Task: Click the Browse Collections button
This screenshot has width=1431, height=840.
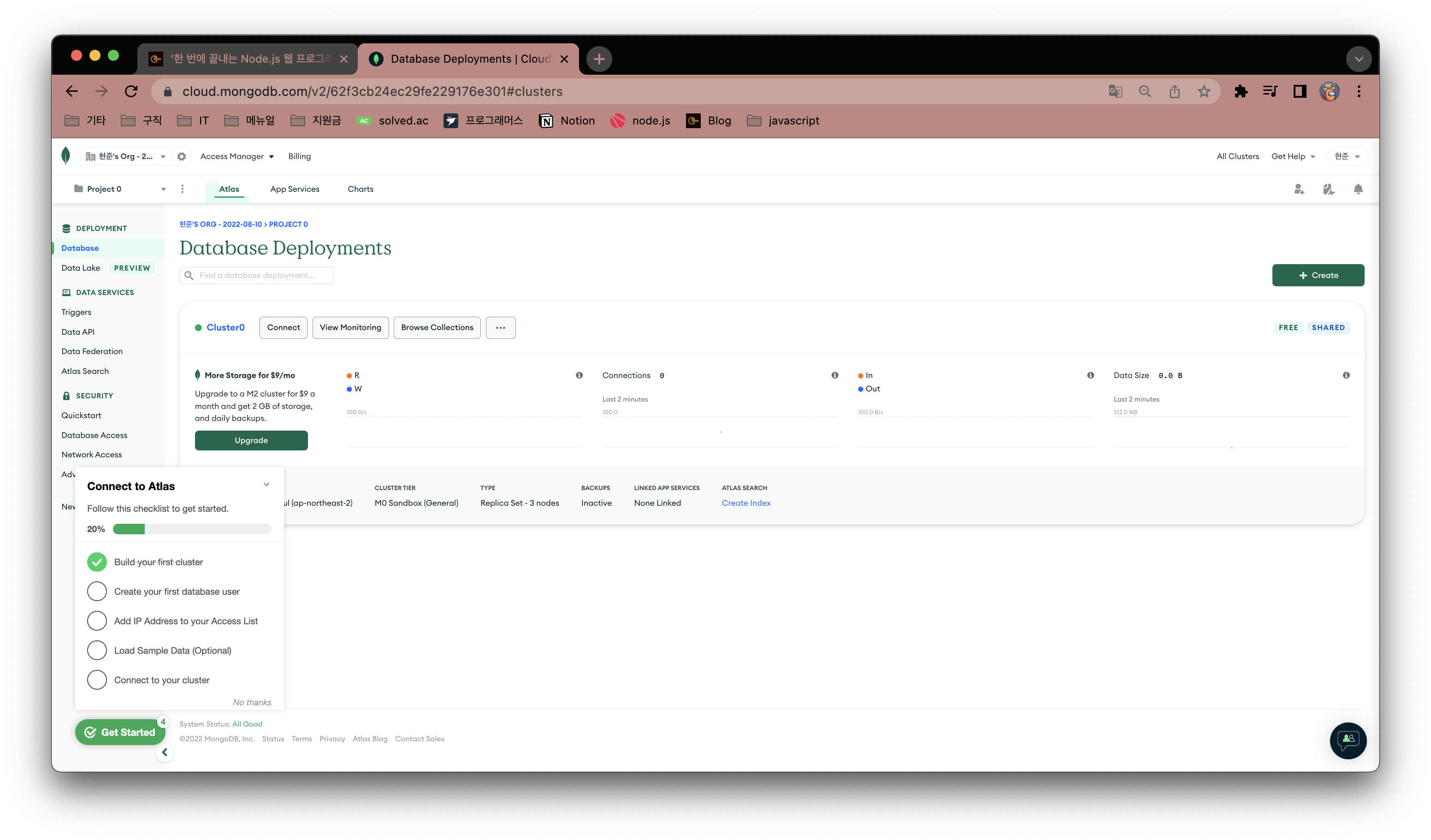Action: 437,328
